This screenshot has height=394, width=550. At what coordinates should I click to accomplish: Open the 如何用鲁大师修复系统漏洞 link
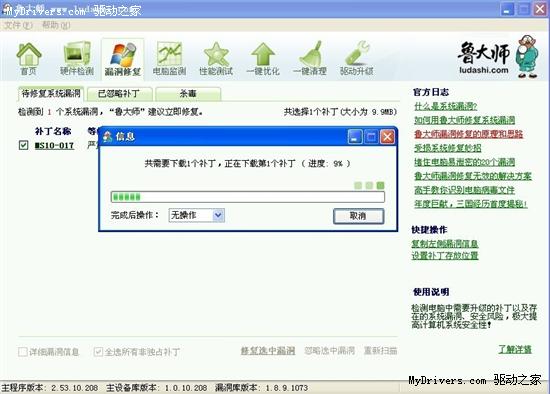tap(464, 120)
